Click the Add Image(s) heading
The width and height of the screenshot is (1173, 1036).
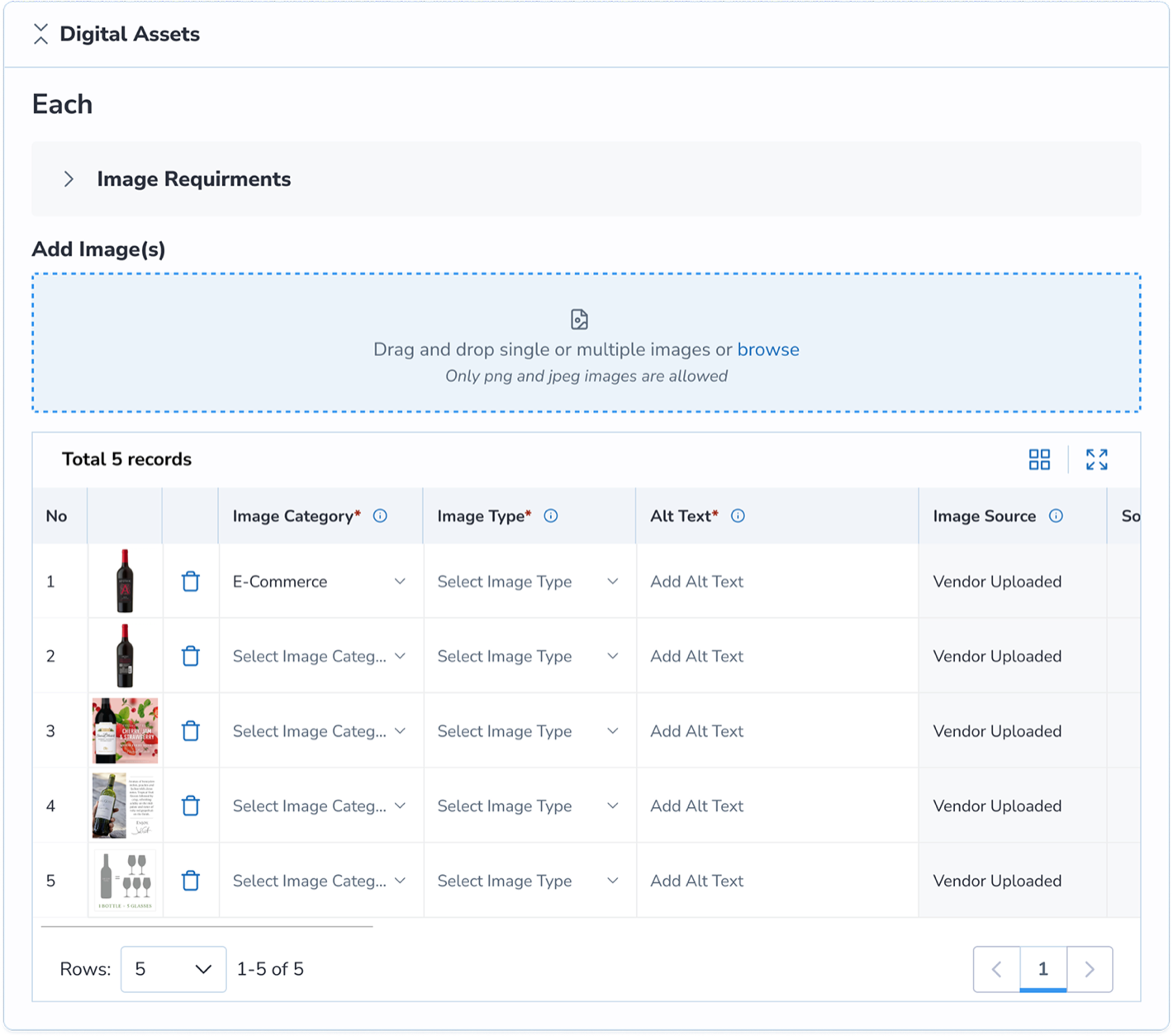(x=98, y=249)
